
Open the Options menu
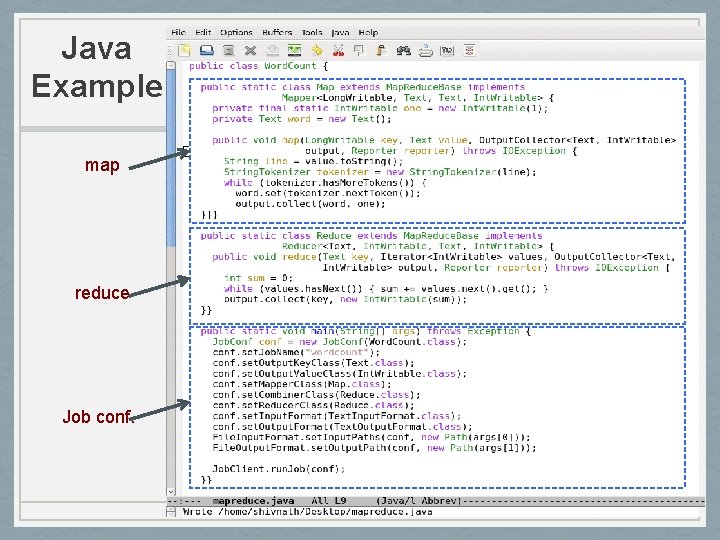point(236,33)
